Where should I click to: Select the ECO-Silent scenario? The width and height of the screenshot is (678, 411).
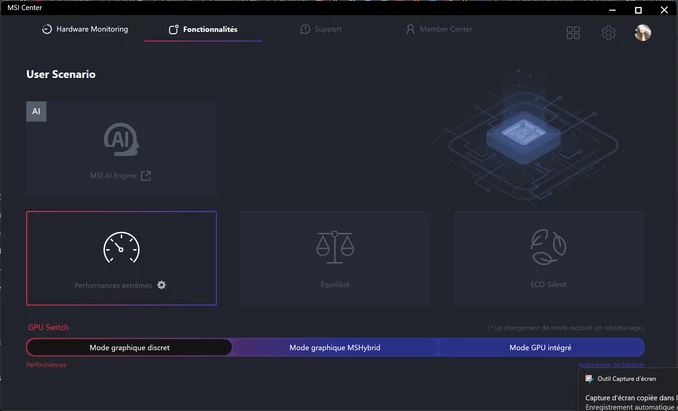(549, 258)
